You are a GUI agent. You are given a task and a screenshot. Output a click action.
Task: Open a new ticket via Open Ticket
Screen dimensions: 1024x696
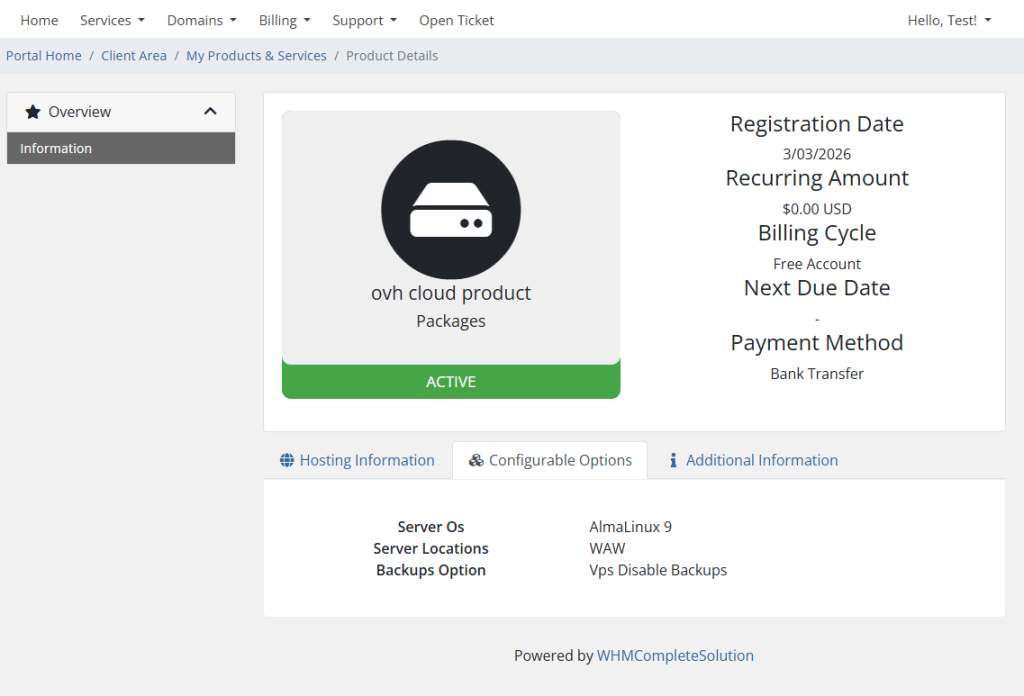point(456,20)
